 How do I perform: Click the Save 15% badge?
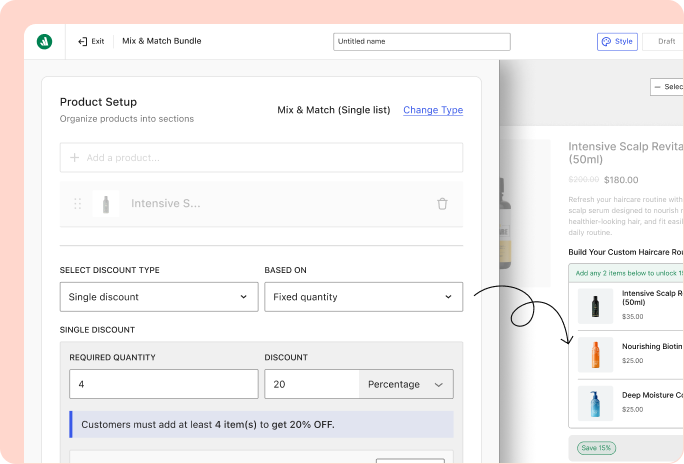point(596,448)
